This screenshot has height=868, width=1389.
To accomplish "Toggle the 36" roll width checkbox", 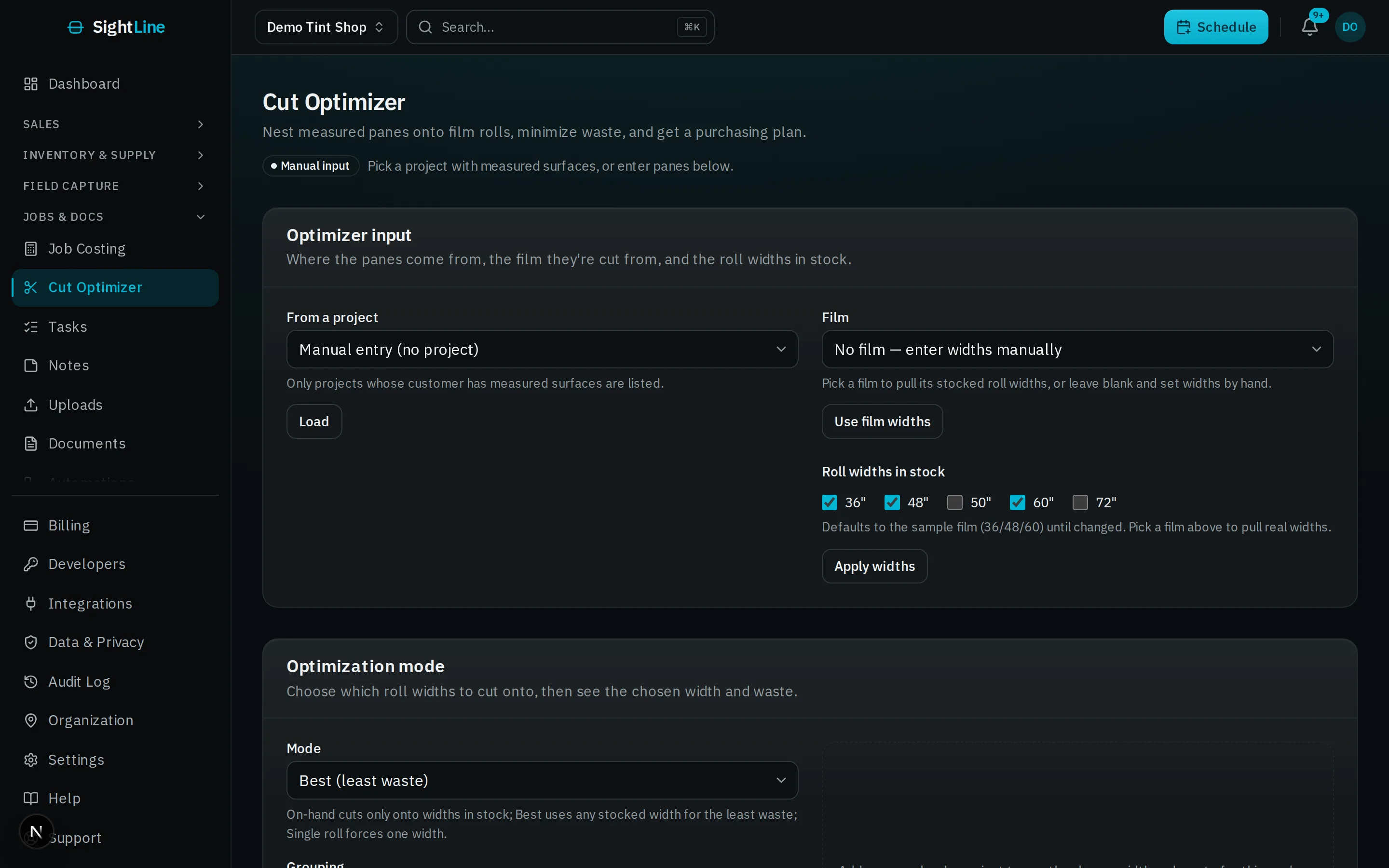I will tap(830, 502).
